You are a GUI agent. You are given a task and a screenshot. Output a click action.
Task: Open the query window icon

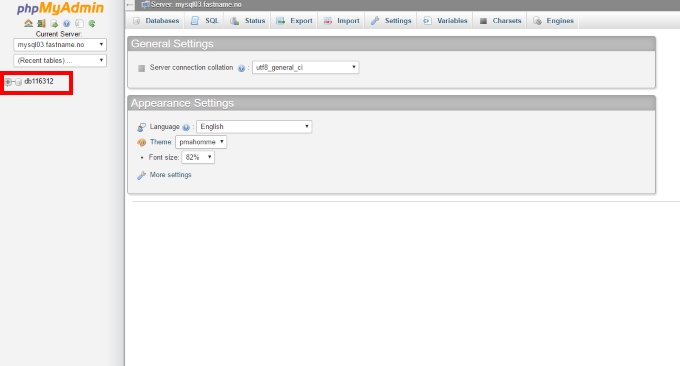pos(54,23)
